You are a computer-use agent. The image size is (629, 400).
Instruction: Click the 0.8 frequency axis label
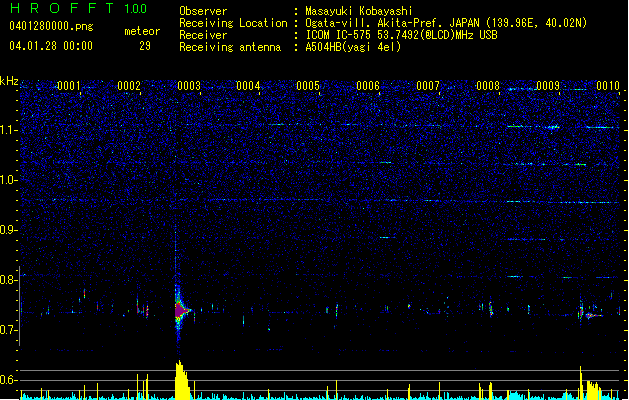[x=8, y=280]
